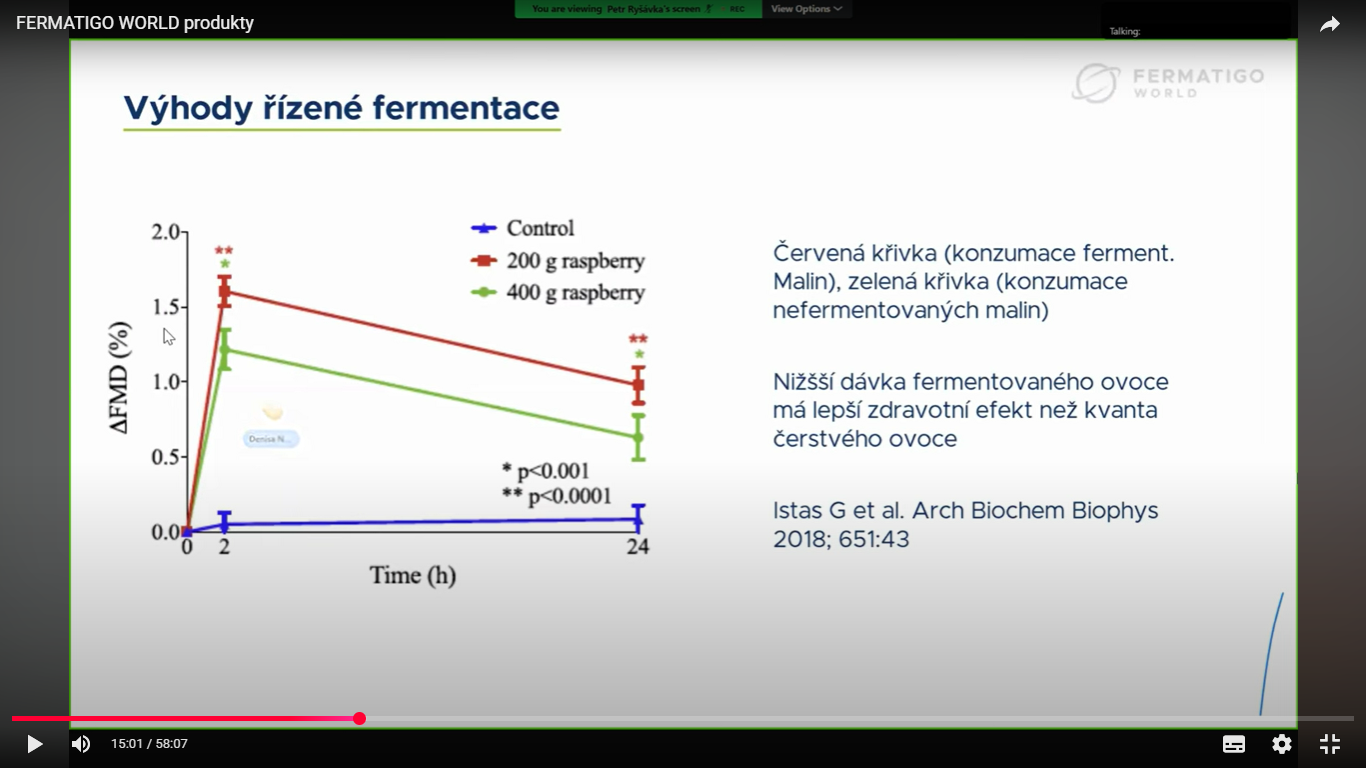Click the red progress bar scrubber handle
1366x768 pixels.
pos(360,718)
